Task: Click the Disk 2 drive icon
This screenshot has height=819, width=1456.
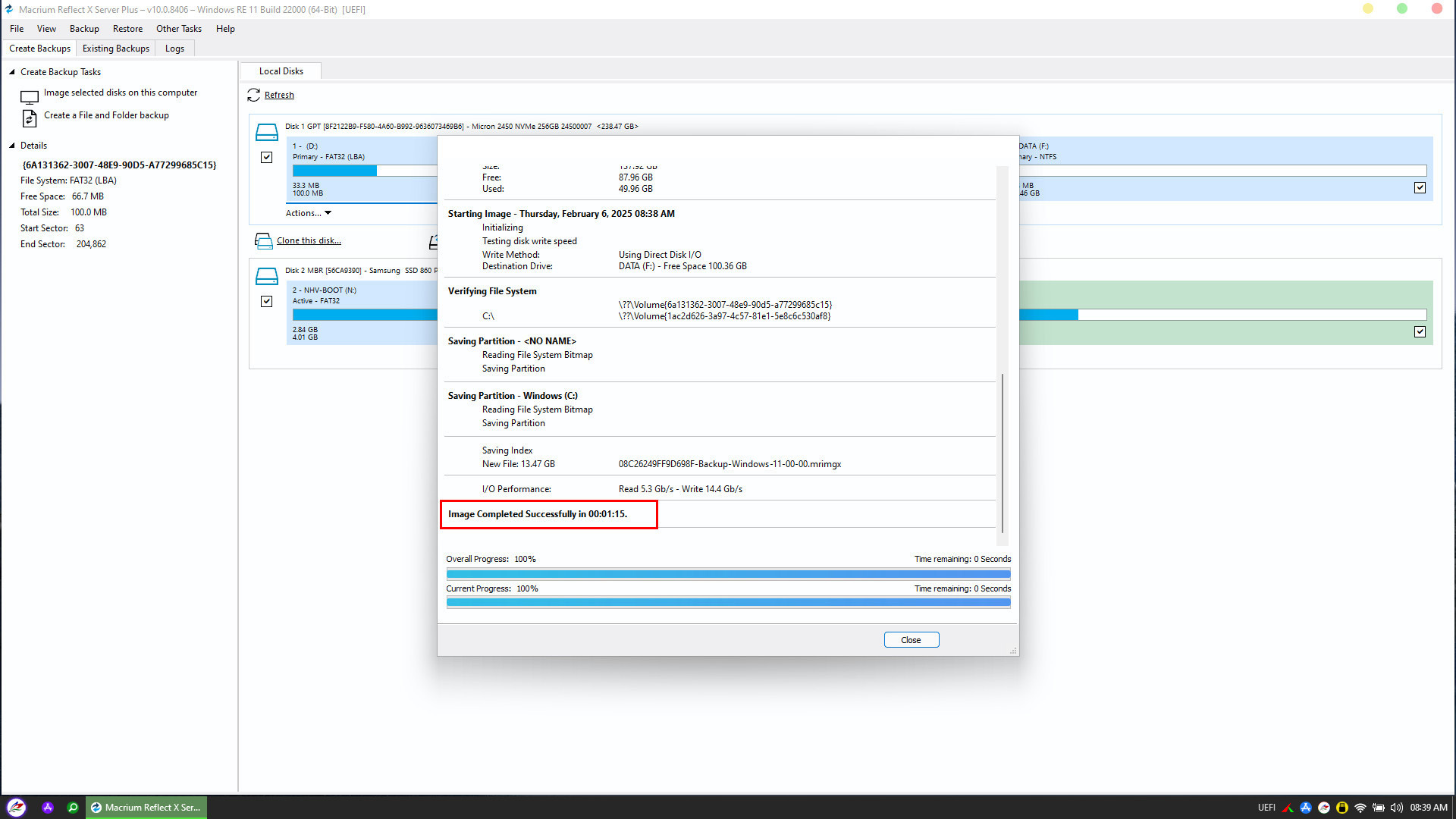Action: 267,277
